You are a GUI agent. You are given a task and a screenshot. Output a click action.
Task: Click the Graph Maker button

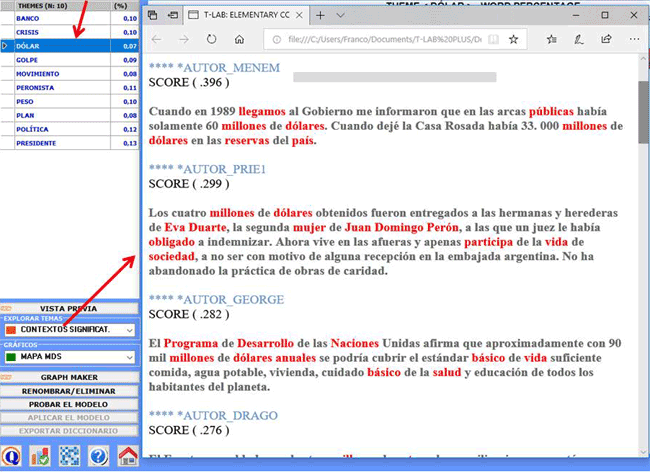click(69, 377)
